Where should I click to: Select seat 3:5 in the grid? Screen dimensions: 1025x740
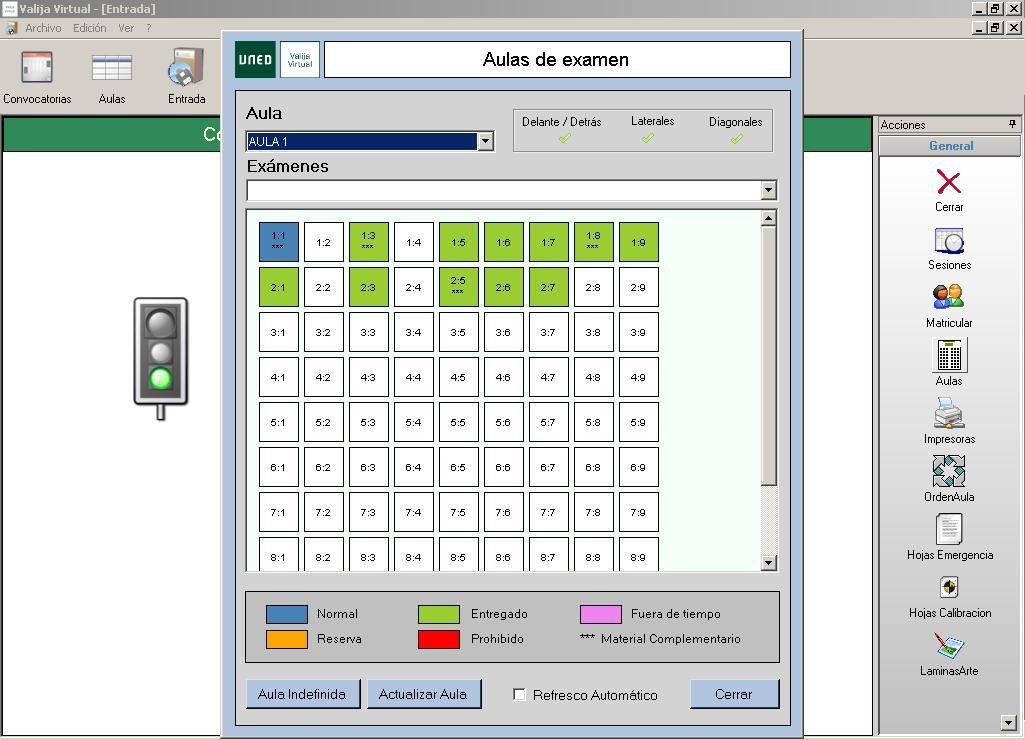click(458, 332)
